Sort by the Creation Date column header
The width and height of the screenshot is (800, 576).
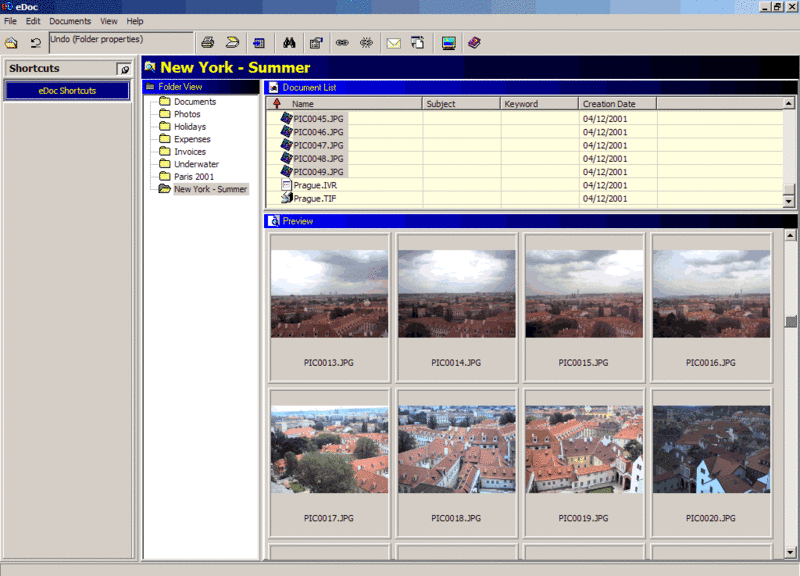click(618, 104)
